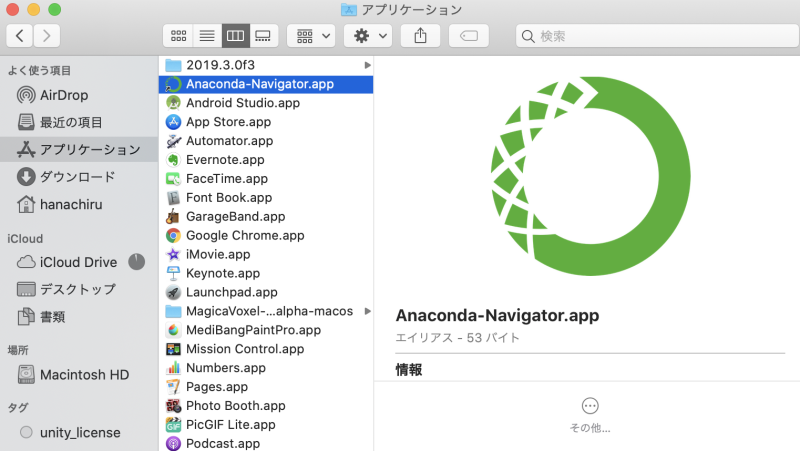This screenshot has width=800, height=451.
Task: Go back with the left chevron button
Action: pyautogui.click(x=20, y=36)
